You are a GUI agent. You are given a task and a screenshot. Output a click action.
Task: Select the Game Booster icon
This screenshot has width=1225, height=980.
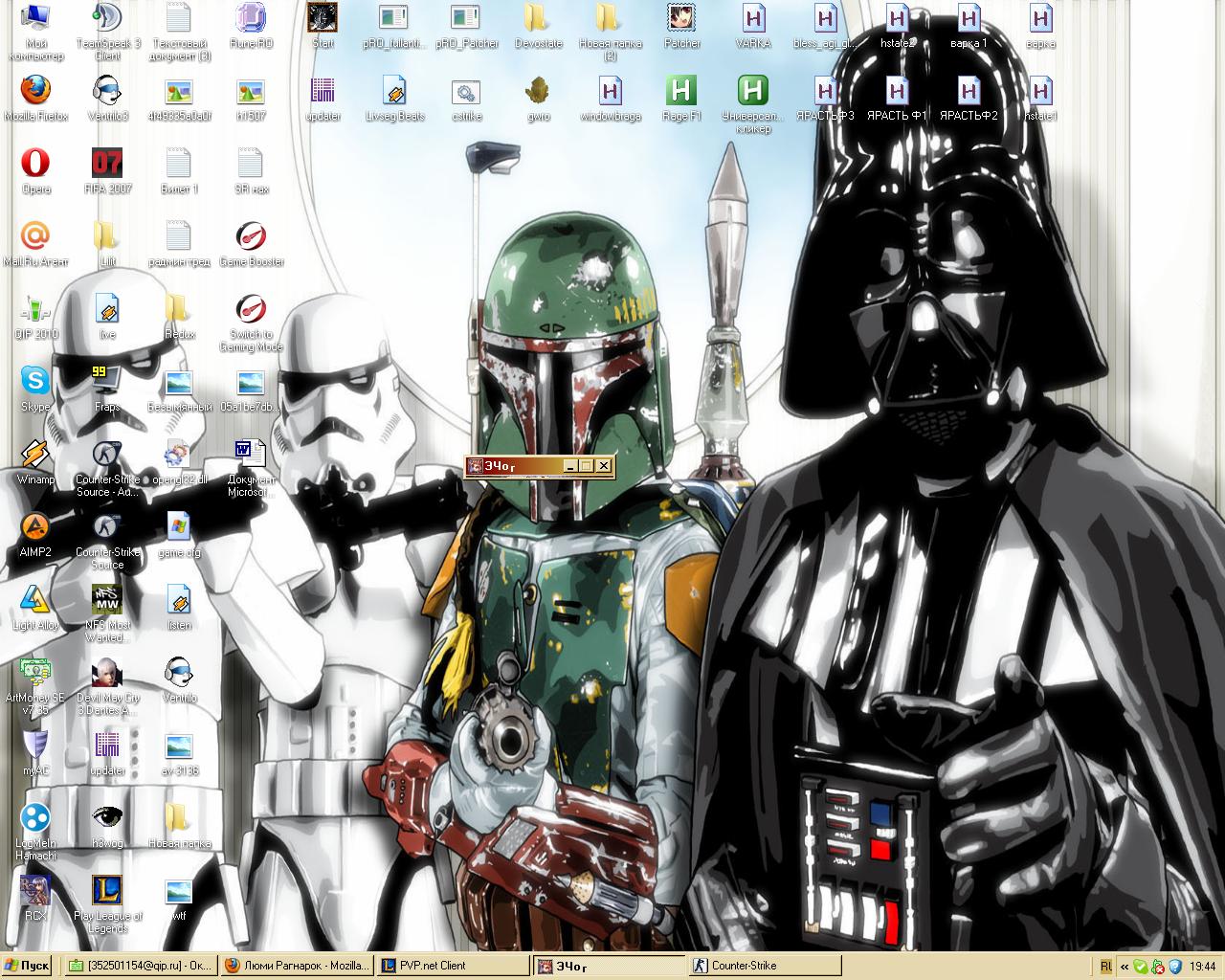point(251,244)
